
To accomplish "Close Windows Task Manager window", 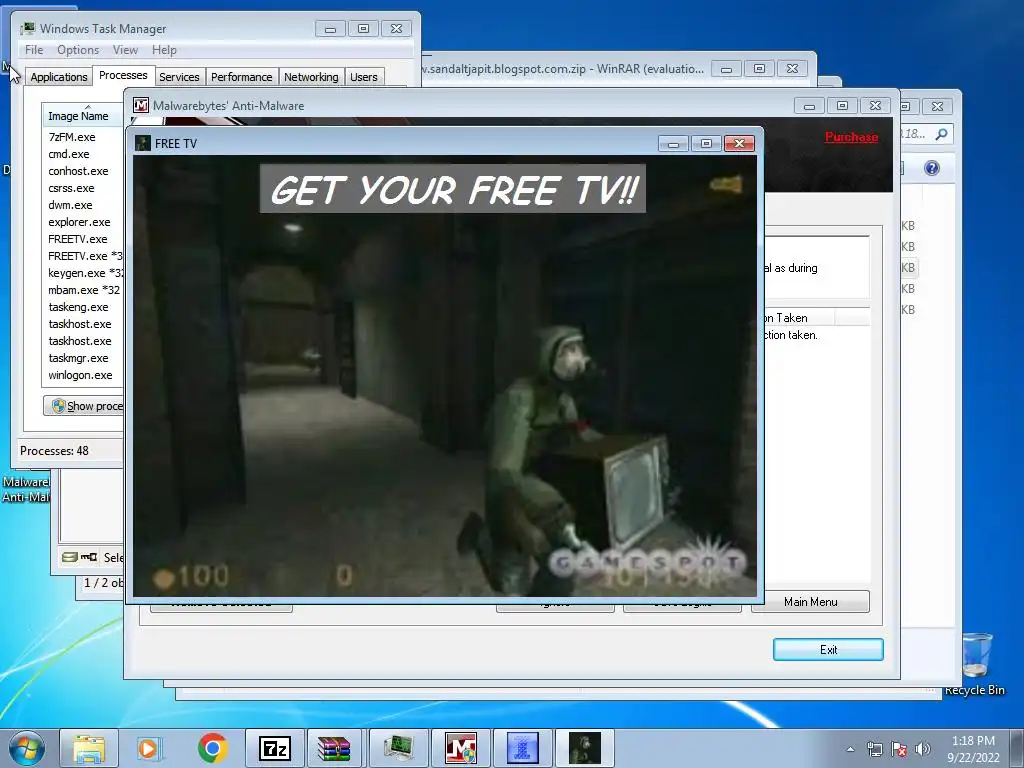I will click(x=396, y=28).
